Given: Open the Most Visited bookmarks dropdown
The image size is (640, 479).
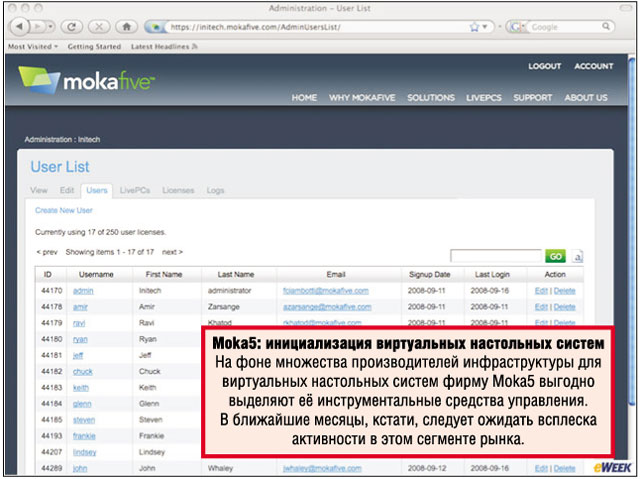Looking at the screenshot, I should (33, 47).
